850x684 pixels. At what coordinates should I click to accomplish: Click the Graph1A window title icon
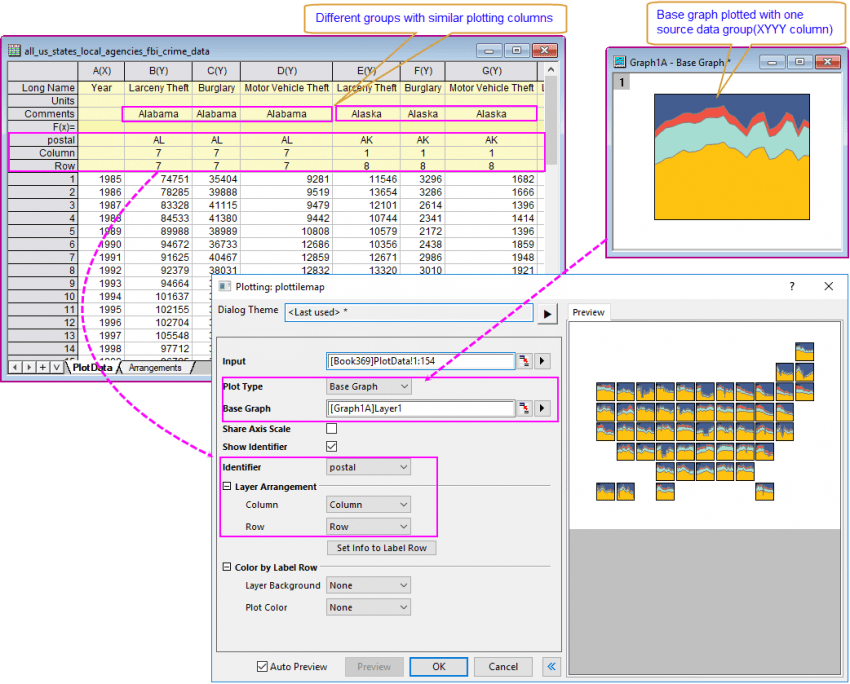620,62
